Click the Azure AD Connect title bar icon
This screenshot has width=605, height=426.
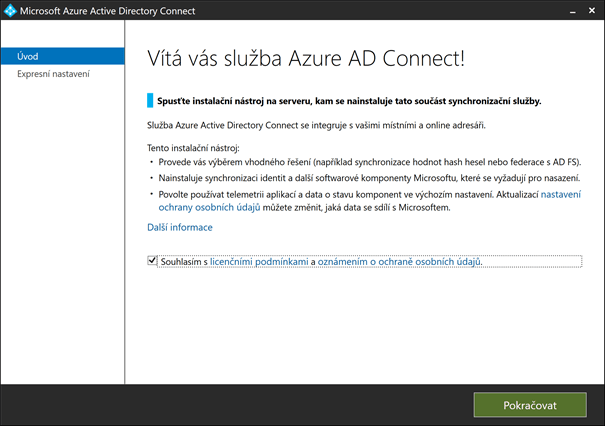tap(12, 12)
